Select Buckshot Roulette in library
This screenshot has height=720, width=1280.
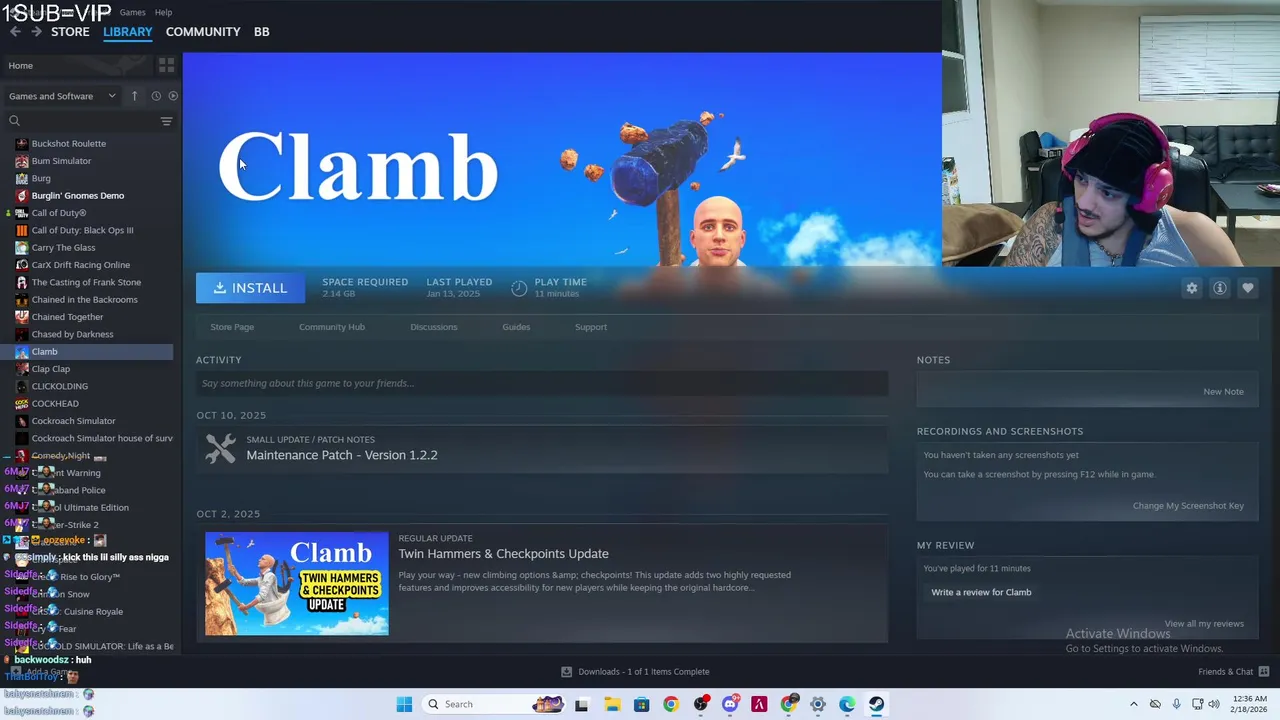(x=68, y=144)
